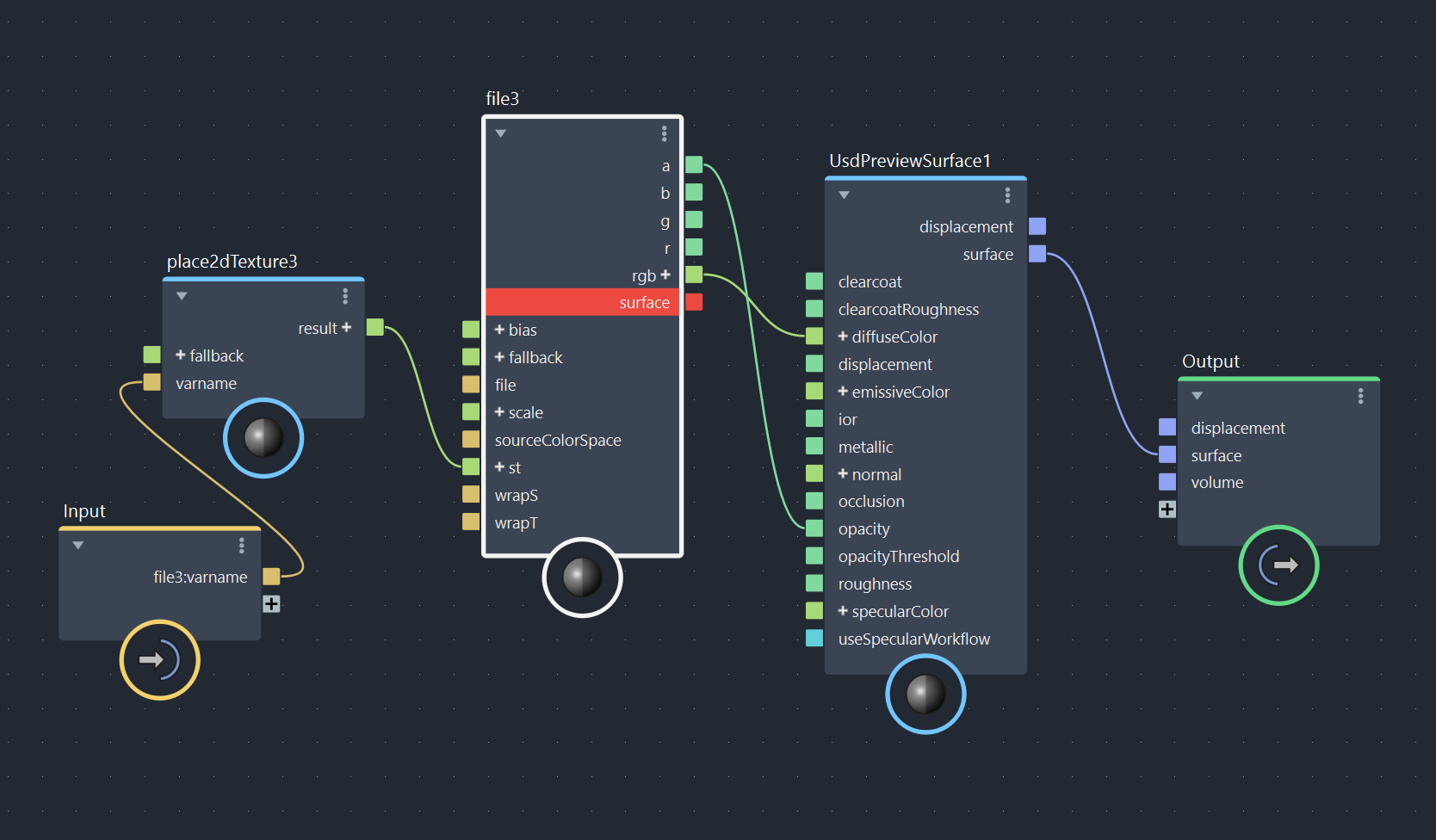Collapse the file3 node with its header triangle
The width and height of the screenshot is (1436, 840).
click(x=500, y=133)
